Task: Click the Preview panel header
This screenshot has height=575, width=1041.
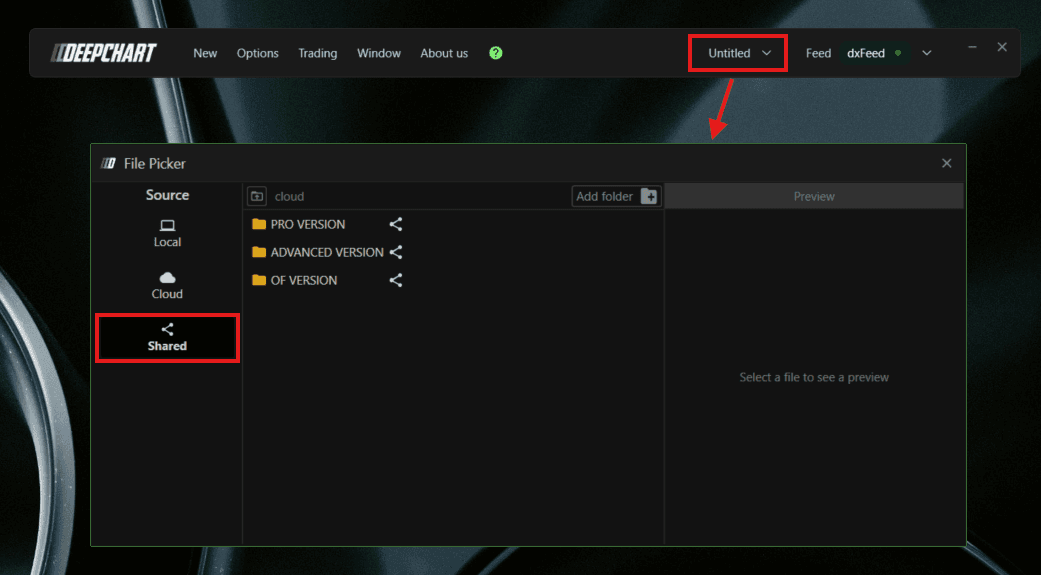Action: tap(814, 197)
